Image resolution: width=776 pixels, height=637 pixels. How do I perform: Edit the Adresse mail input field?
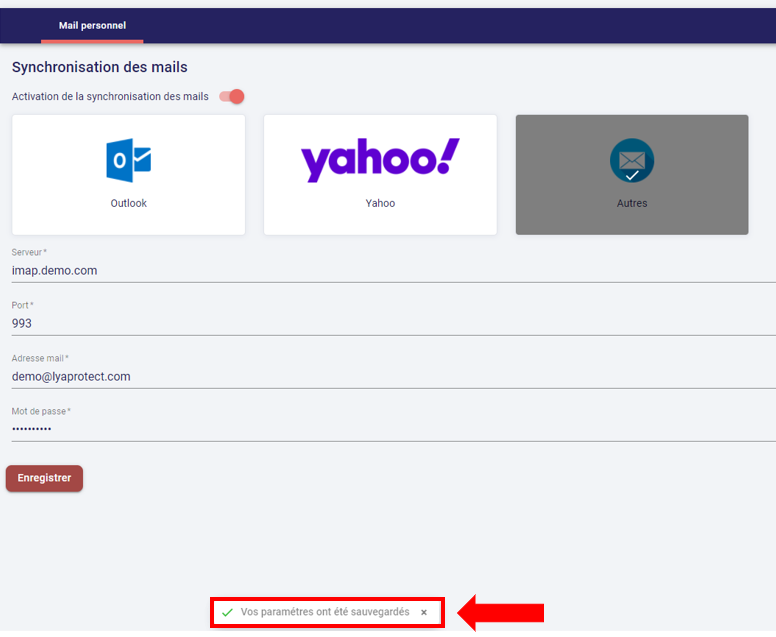tap(390, 377)
